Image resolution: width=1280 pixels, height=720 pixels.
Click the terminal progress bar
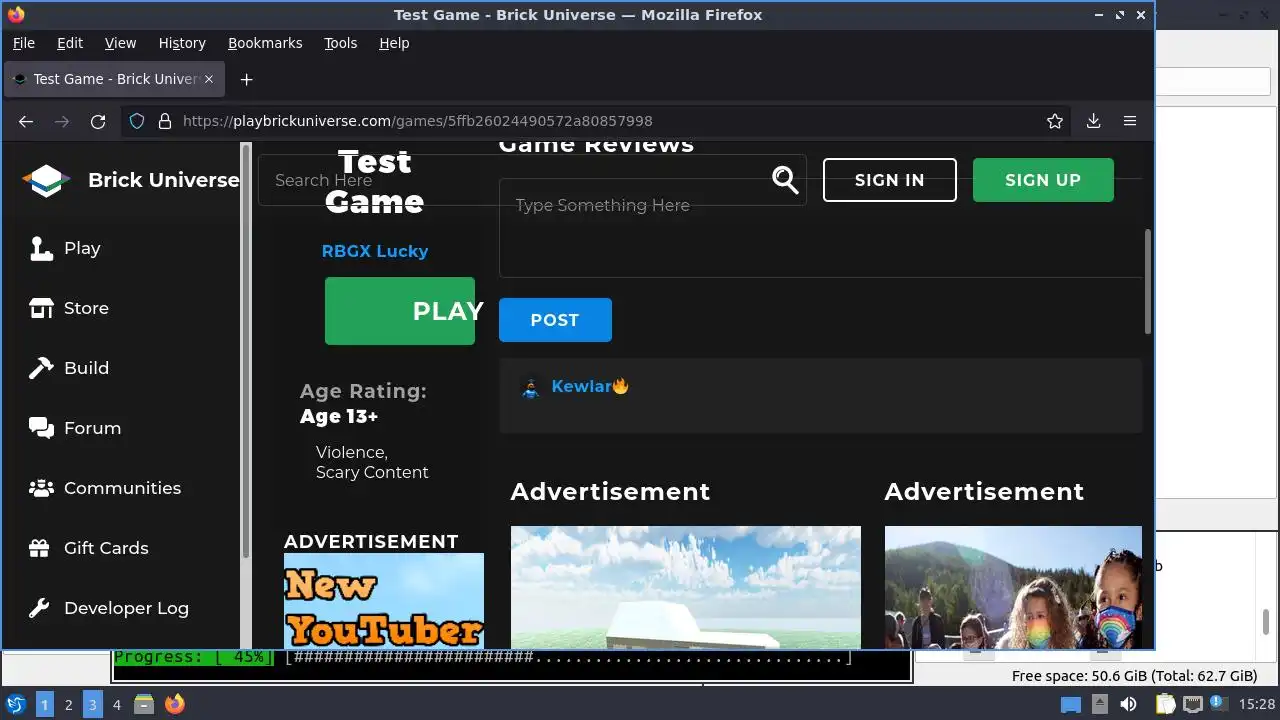click(x=483, y=658)
